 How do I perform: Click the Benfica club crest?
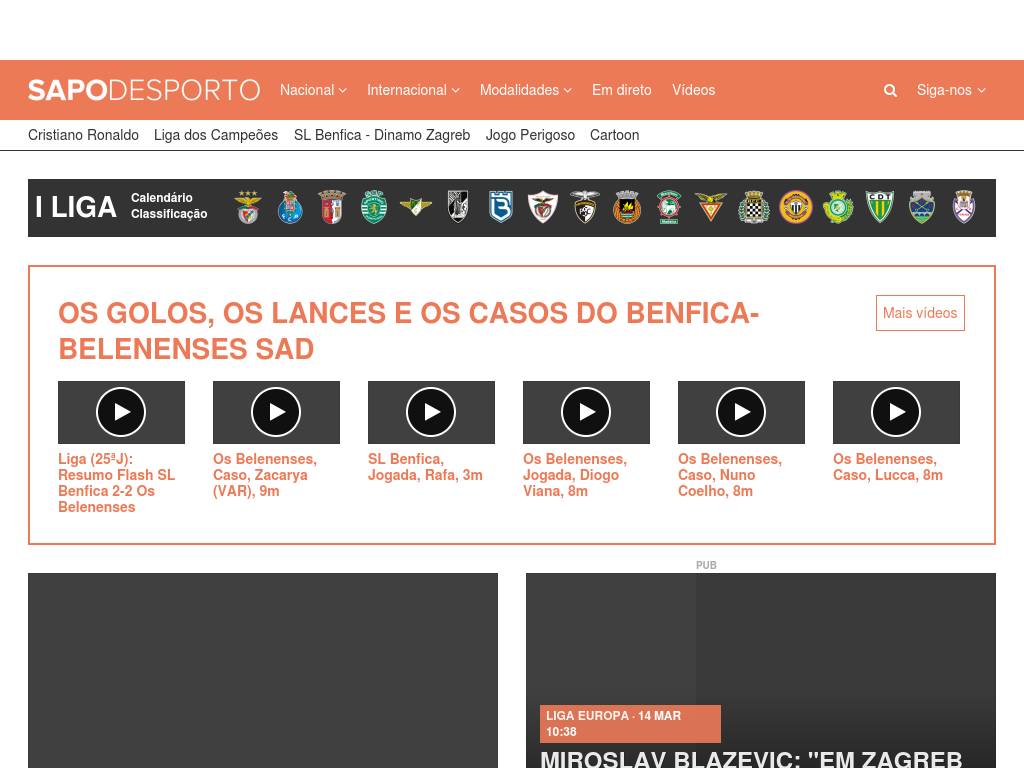point(248,207)
